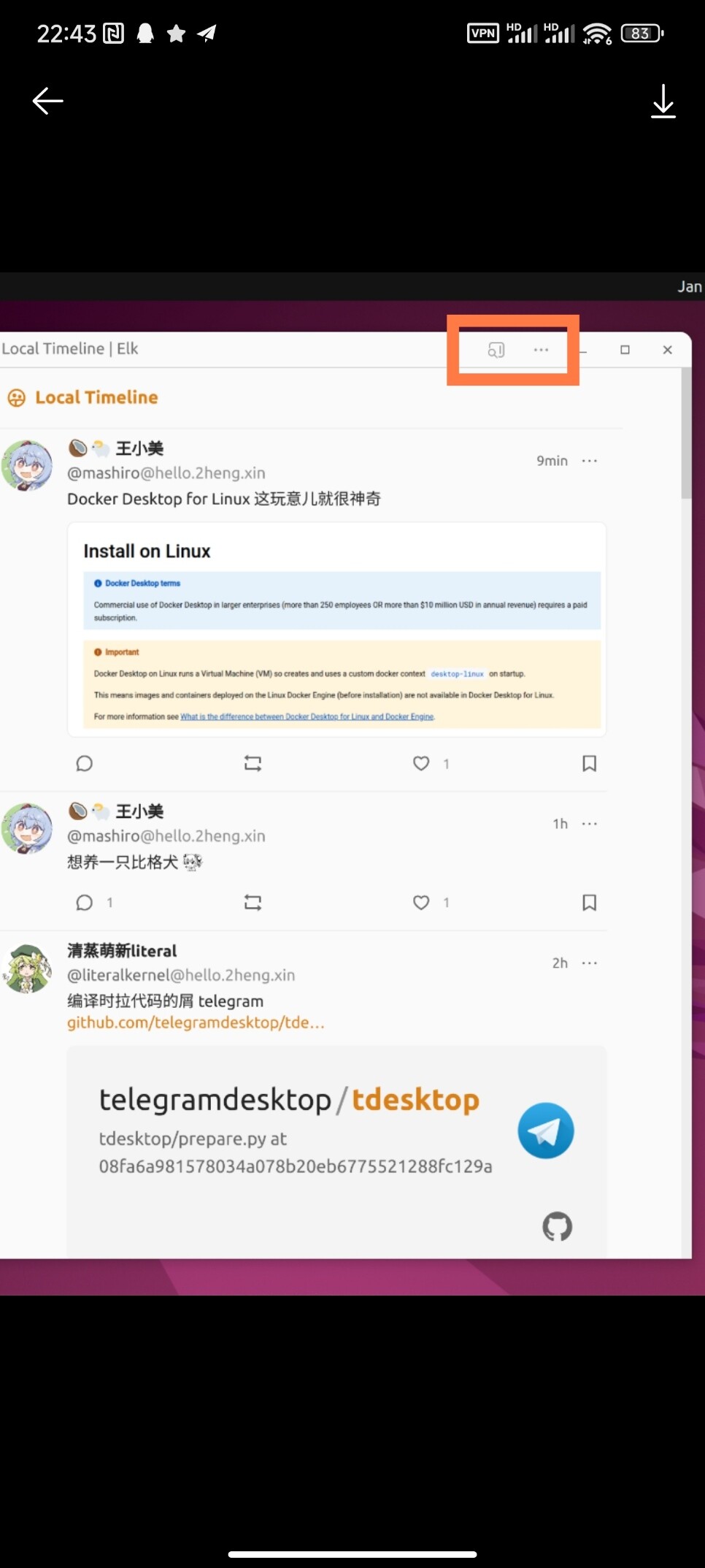
Task: Reply to the Docker Desktop post
Action: 85,763
